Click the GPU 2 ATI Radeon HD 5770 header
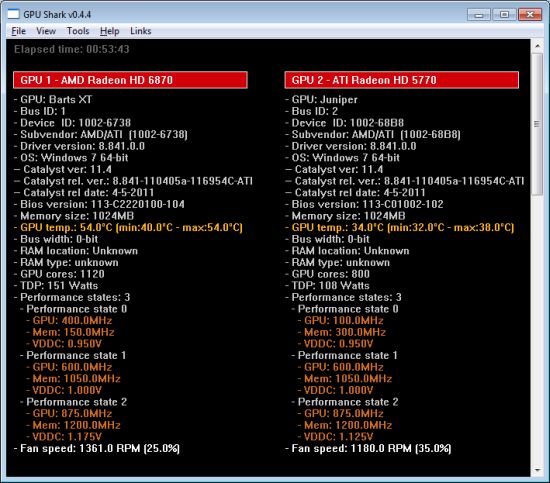 tap(402, 80)
